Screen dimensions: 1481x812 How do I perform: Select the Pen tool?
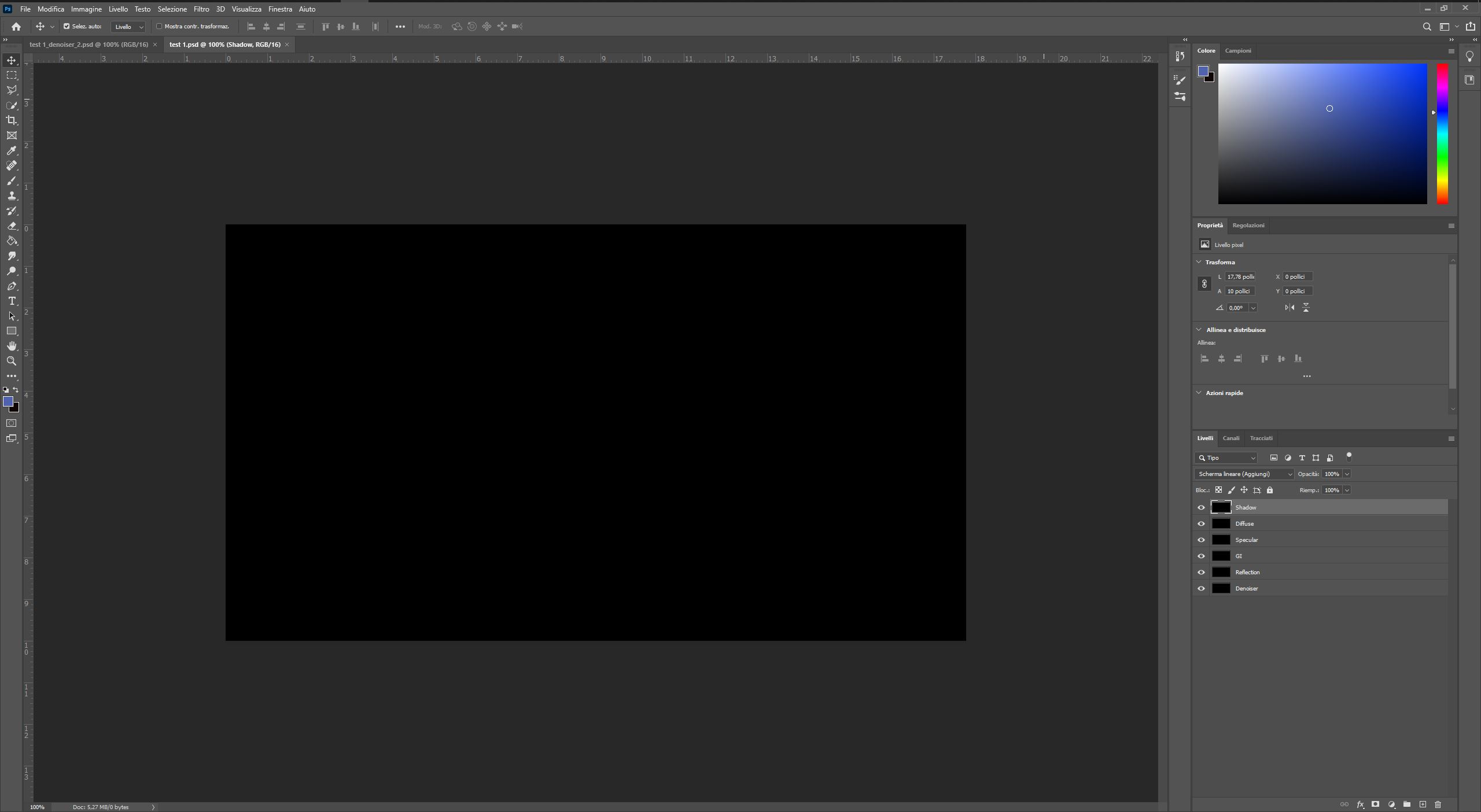pos(12,286)
